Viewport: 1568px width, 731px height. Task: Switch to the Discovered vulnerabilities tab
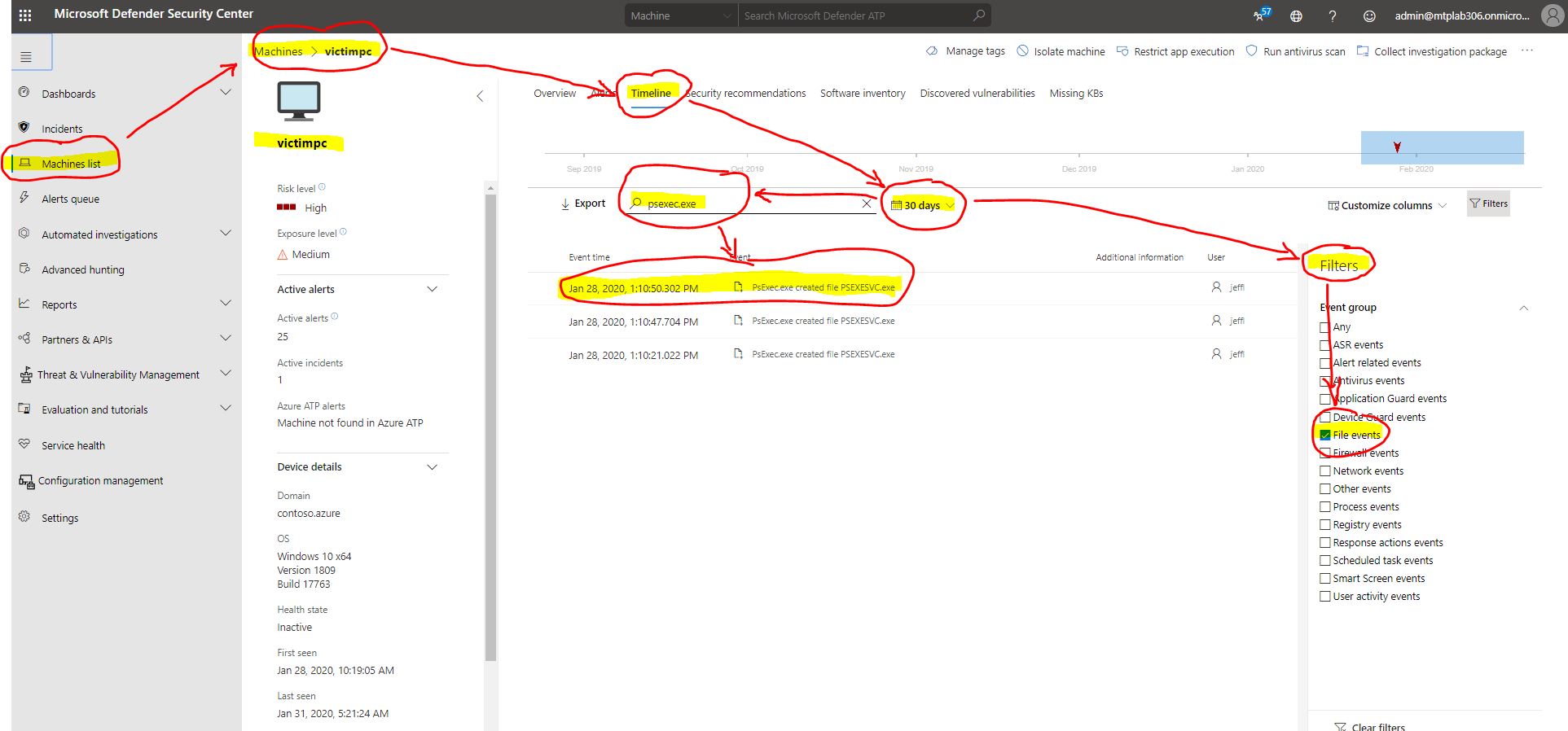pyautogui.click(x=977, y=94)
